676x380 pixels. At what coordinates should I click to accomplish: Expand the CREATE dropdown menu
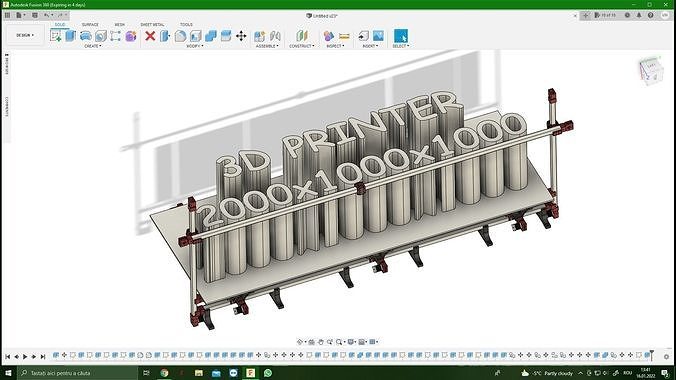pyautogui.click(x=93, y=46)
